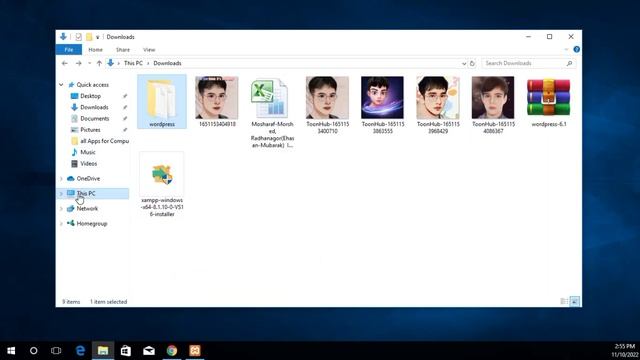This screenshot has width=640, height=360.
Task: Expand the Network tree node
Action: pyautogui.click(x=61, y=209)
